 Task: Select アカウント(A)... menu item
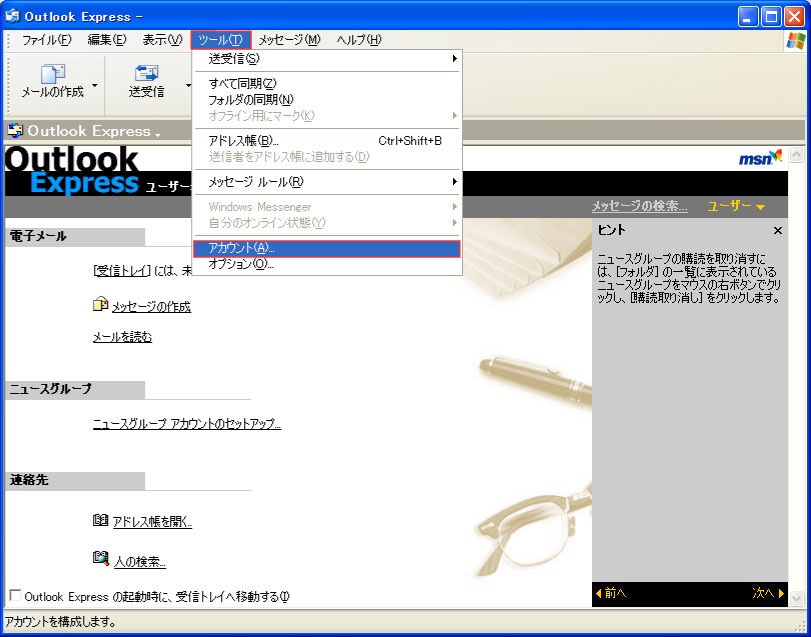click(x=326, y=248)
